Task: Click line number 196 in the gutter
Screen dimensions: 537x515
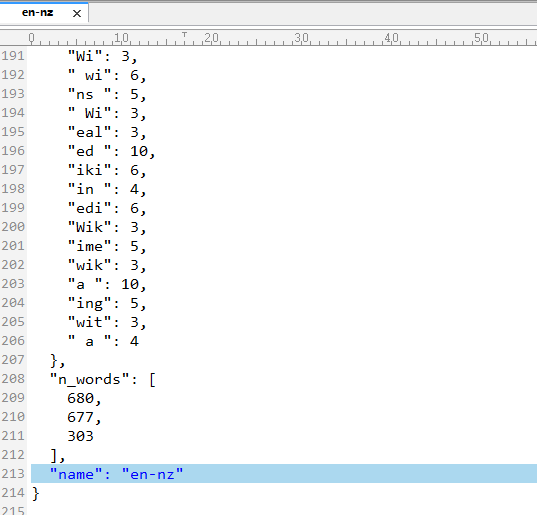Action: (x=13, y=151)
